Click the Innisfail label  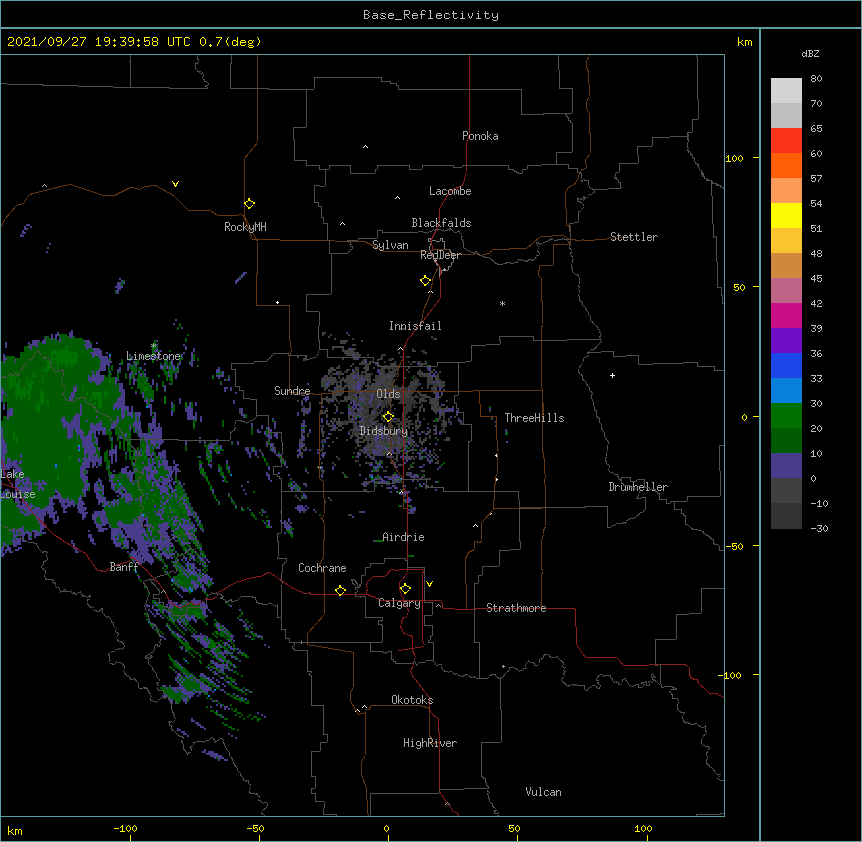coord(415,326)
